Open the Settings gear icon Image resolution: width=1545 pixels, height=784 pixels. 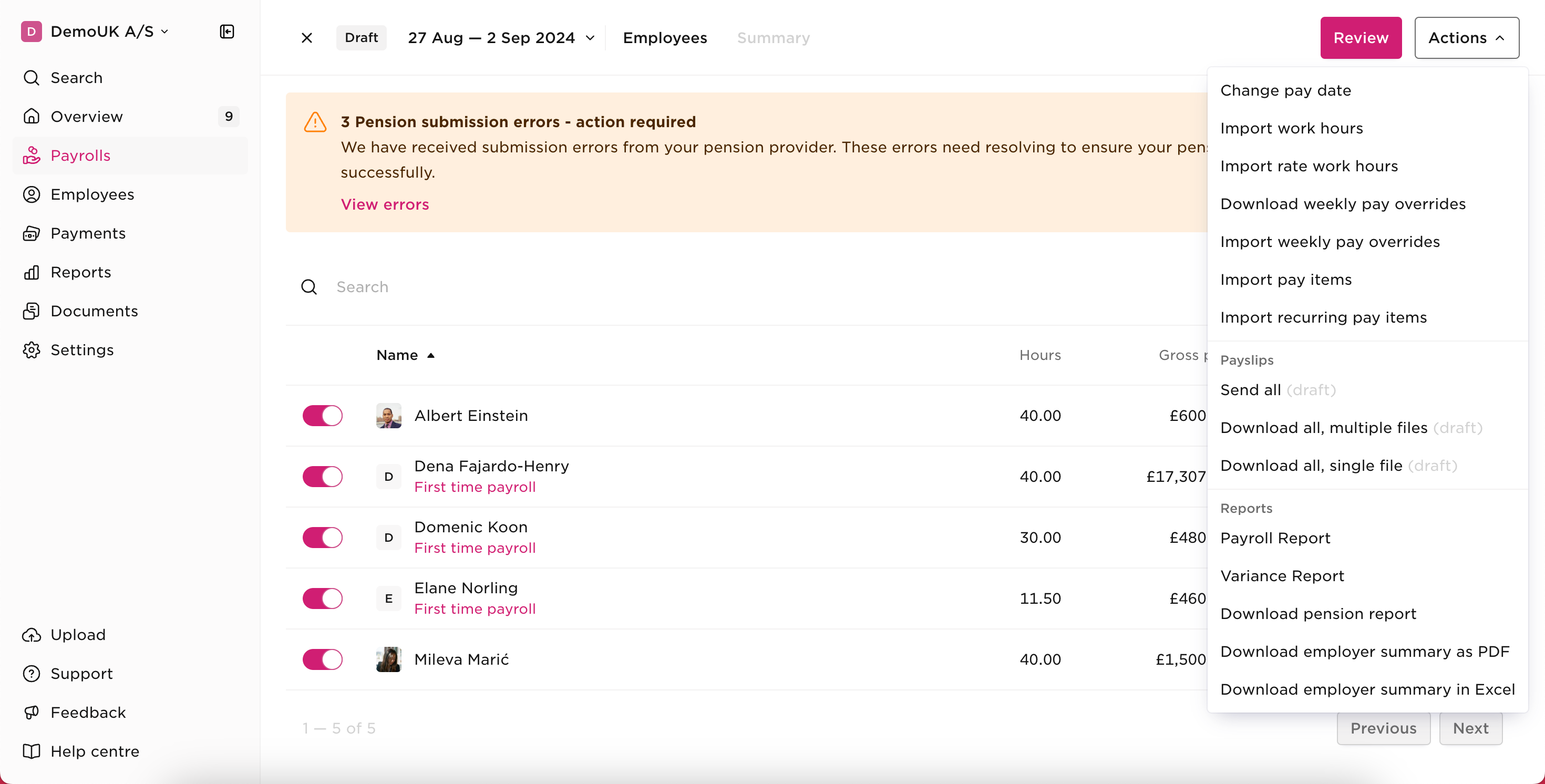point(32,350)
